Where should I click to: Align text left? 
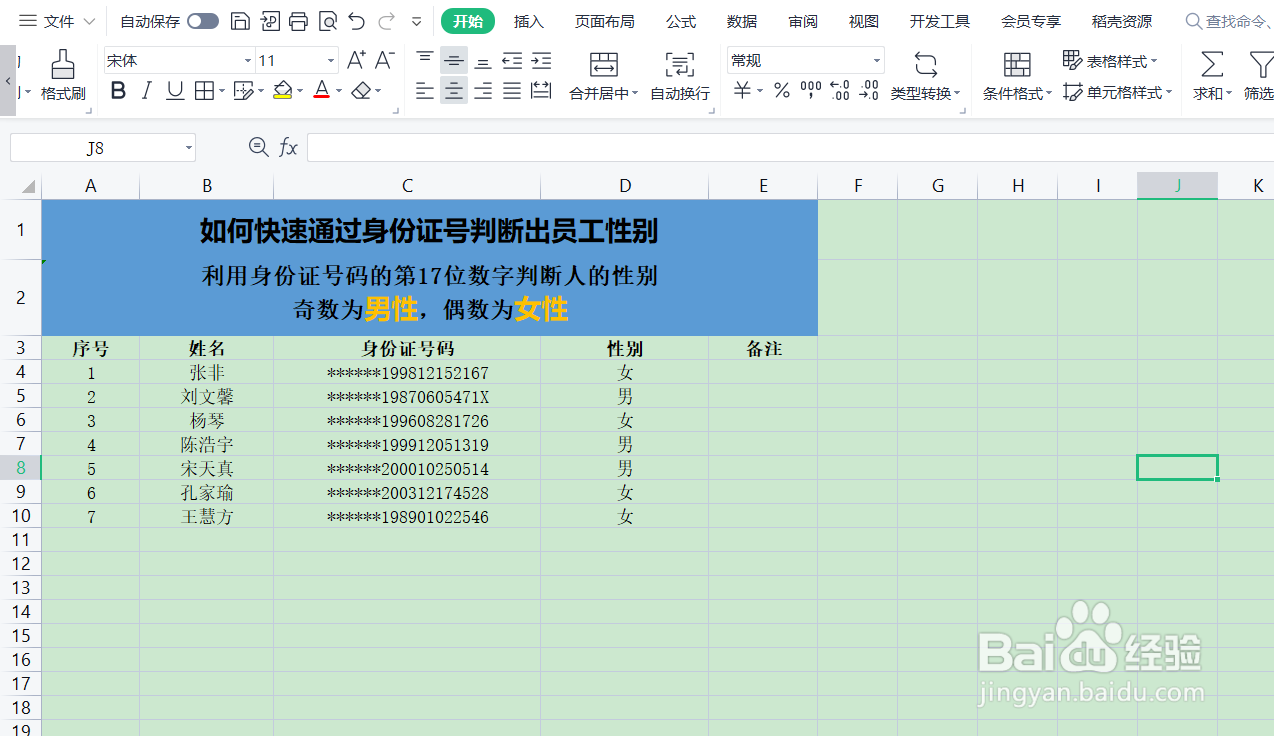click(425, 91)
